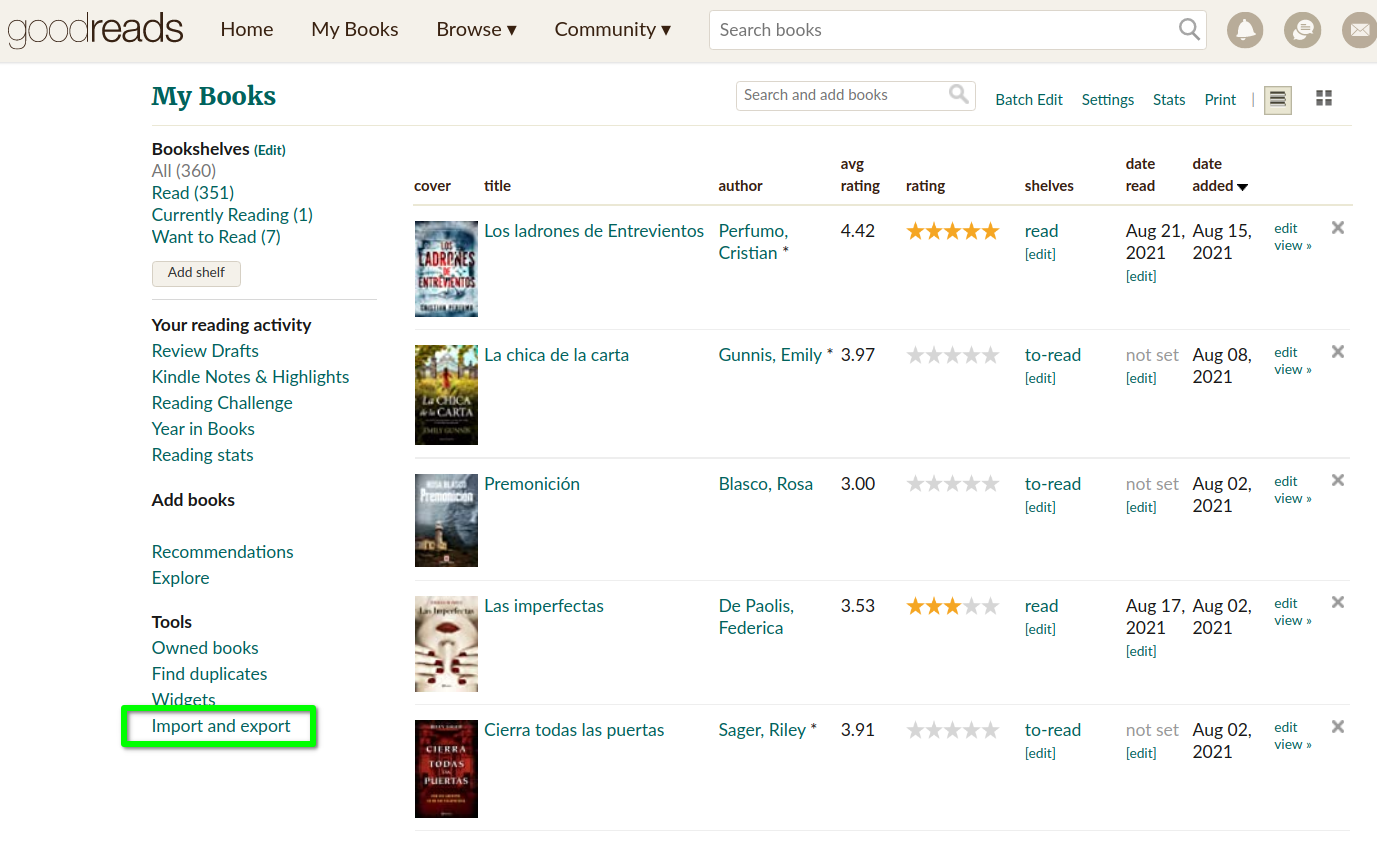Set Las imperfectas rating to four stars
1377x842 pixels.
(971, 606)
